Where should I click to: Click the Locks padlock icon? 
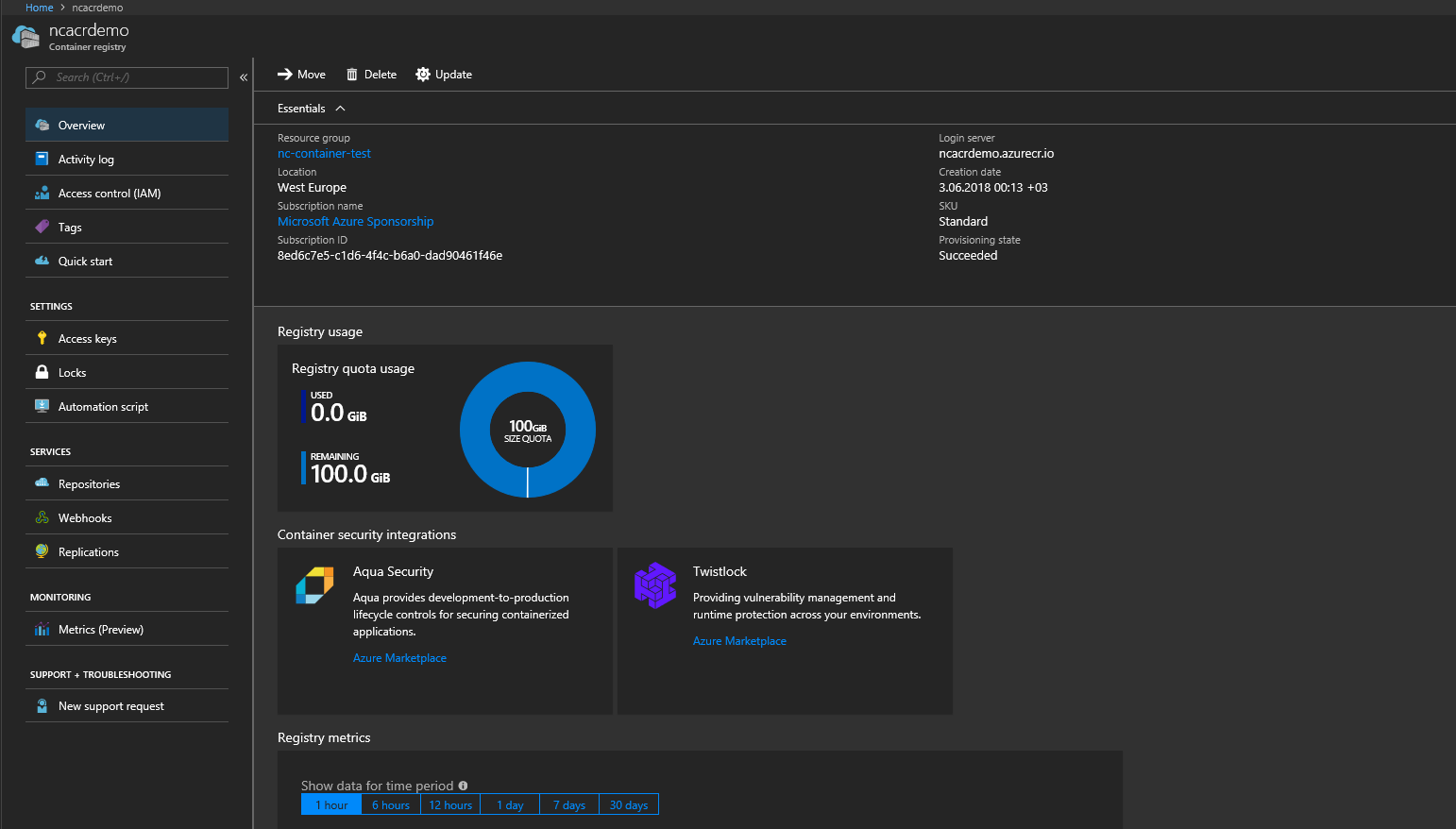[42, 372]
